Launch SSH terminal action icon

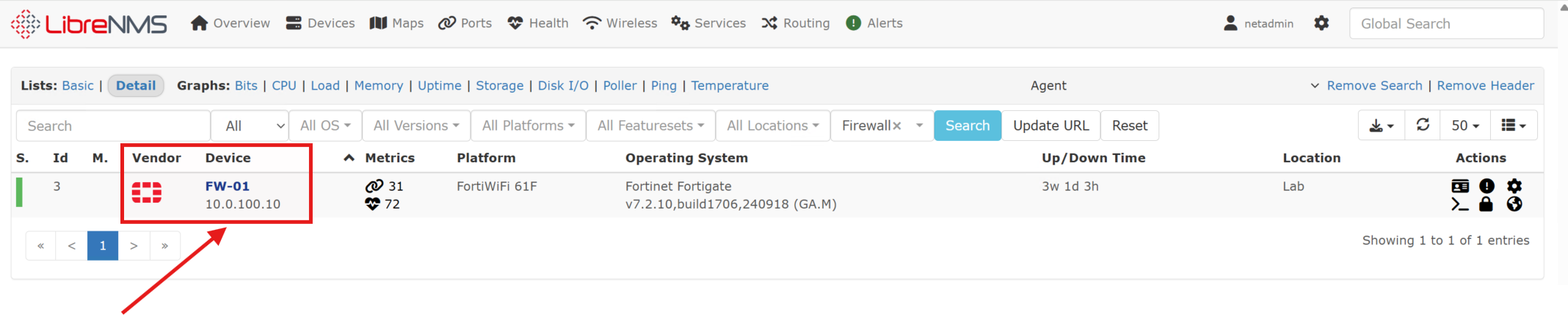pyautogui.click(x=1459, y=205)
